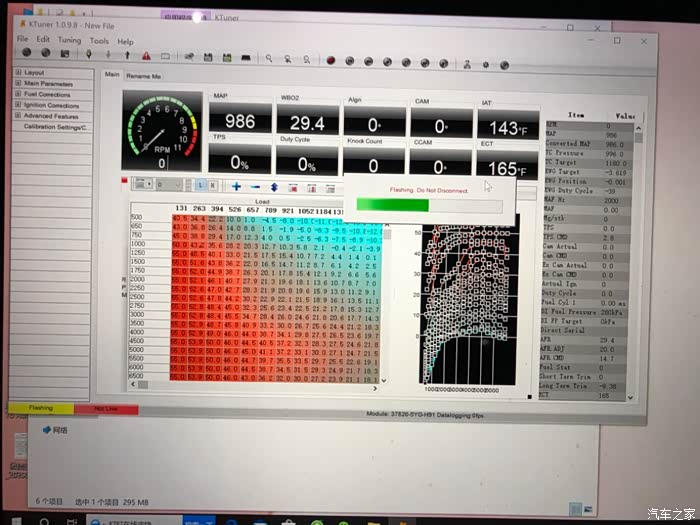This screenshot has height=525, width=700.
Task: Toggle the L button above the table
Action: coord(199,185)
